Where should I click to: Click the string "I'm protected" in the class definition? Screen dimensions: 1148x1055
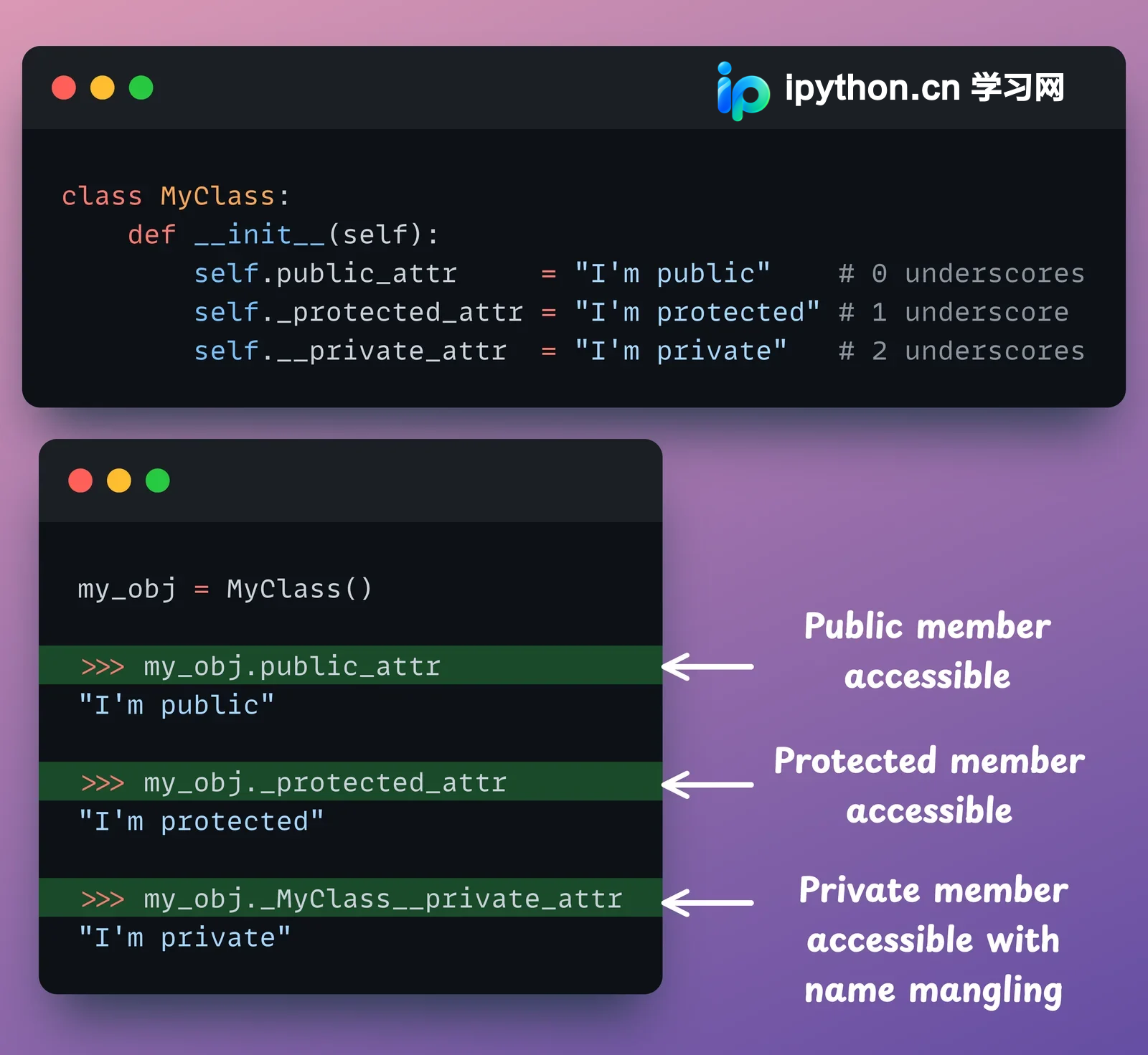click(x=697, y=312)
